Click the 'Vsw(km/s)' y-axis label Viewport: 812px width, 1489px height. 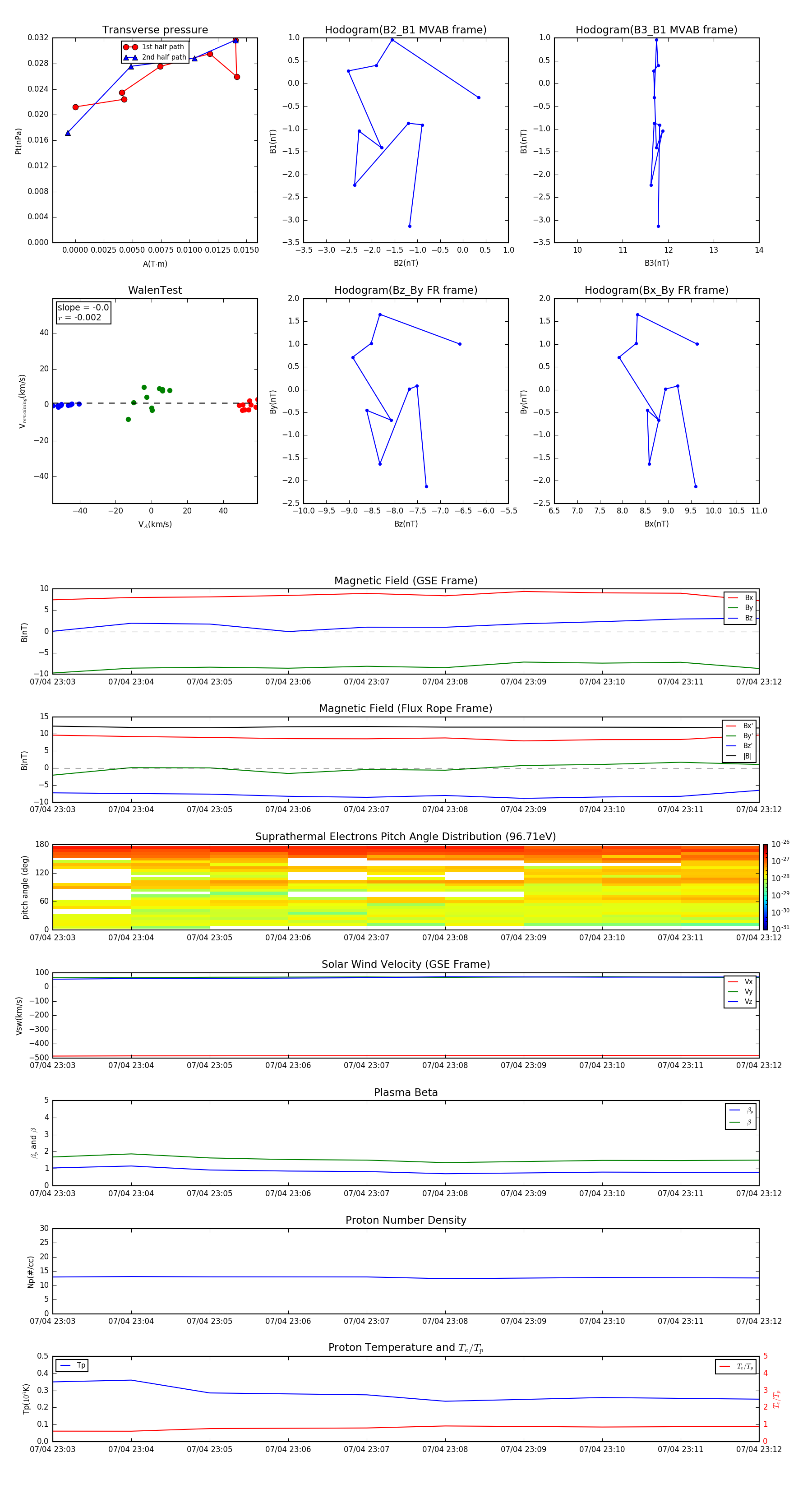click(19, 1016)
